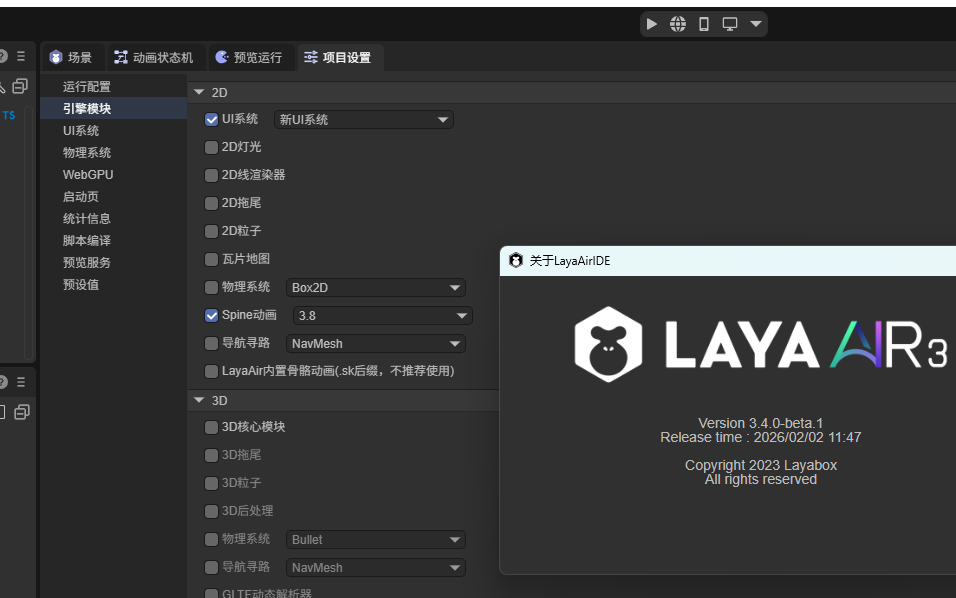Uncheck the UI系统 checkbox
Image resolution: width=956 pixels, height=598 pixels.
click(211, 120)
